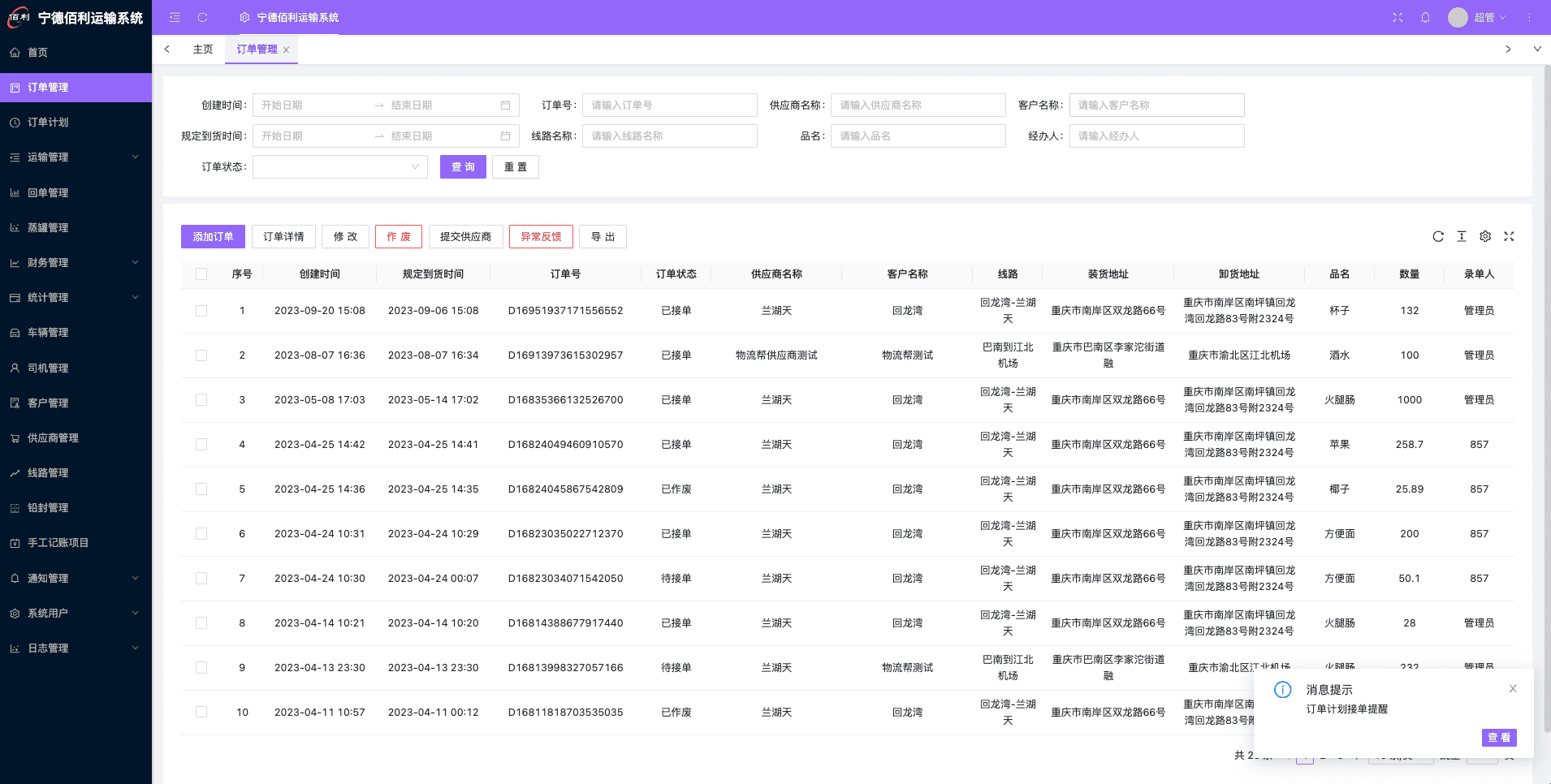This screenshot has width=1551, height=784.
Task: Click calendar icon in 规定到货时间 date range
Action: click(505, 136)
